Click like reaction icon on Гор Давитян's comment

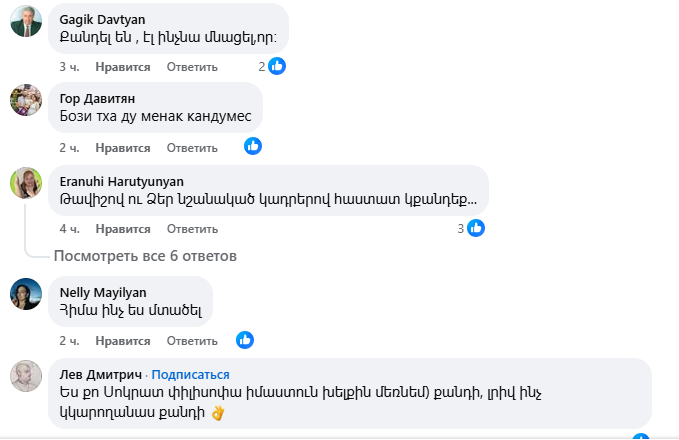click(253, 147)
